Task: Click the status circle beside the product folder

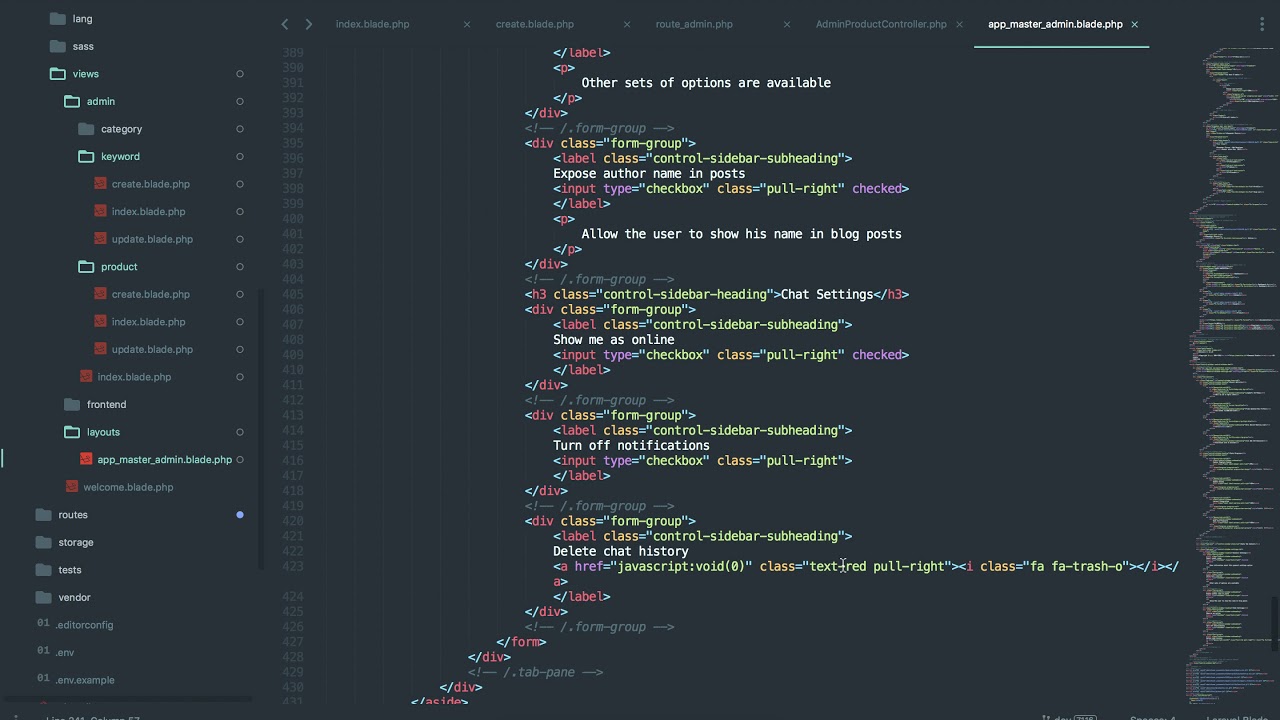Action: tap(240, 267)
